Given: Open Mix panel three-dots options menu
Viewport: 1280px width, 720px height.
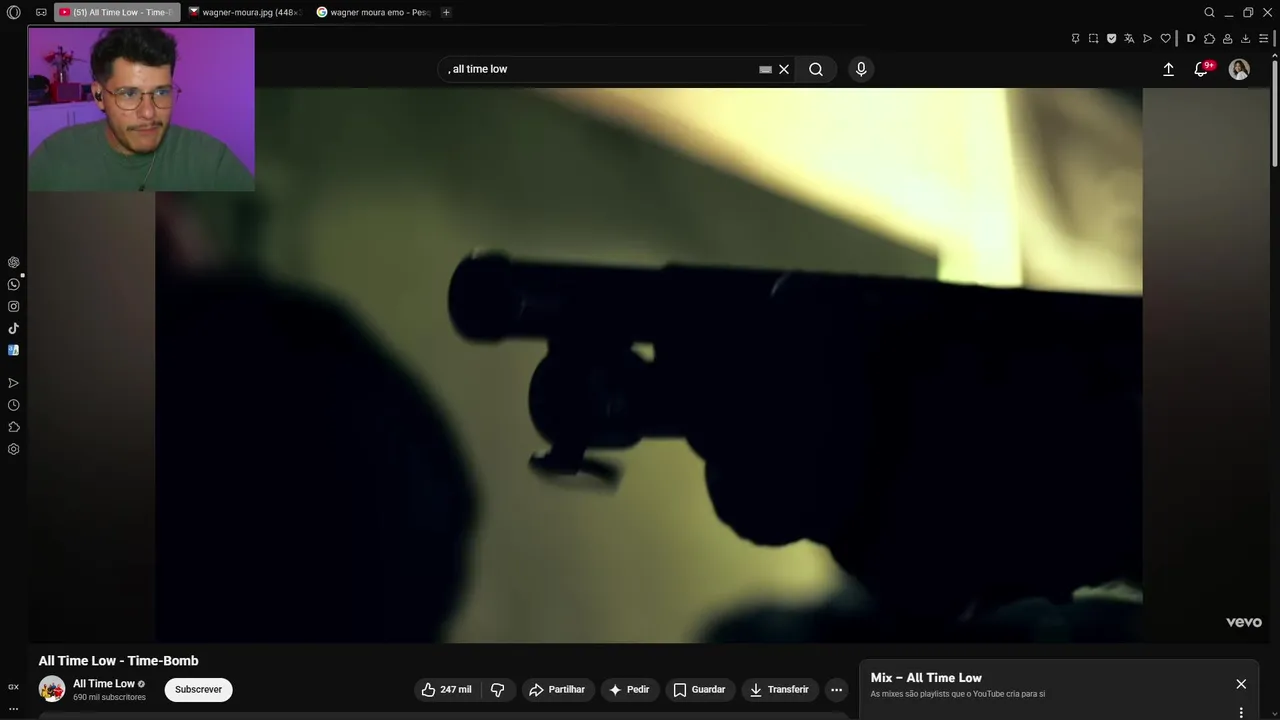Looking at the screenshot, I should 1241,713.
